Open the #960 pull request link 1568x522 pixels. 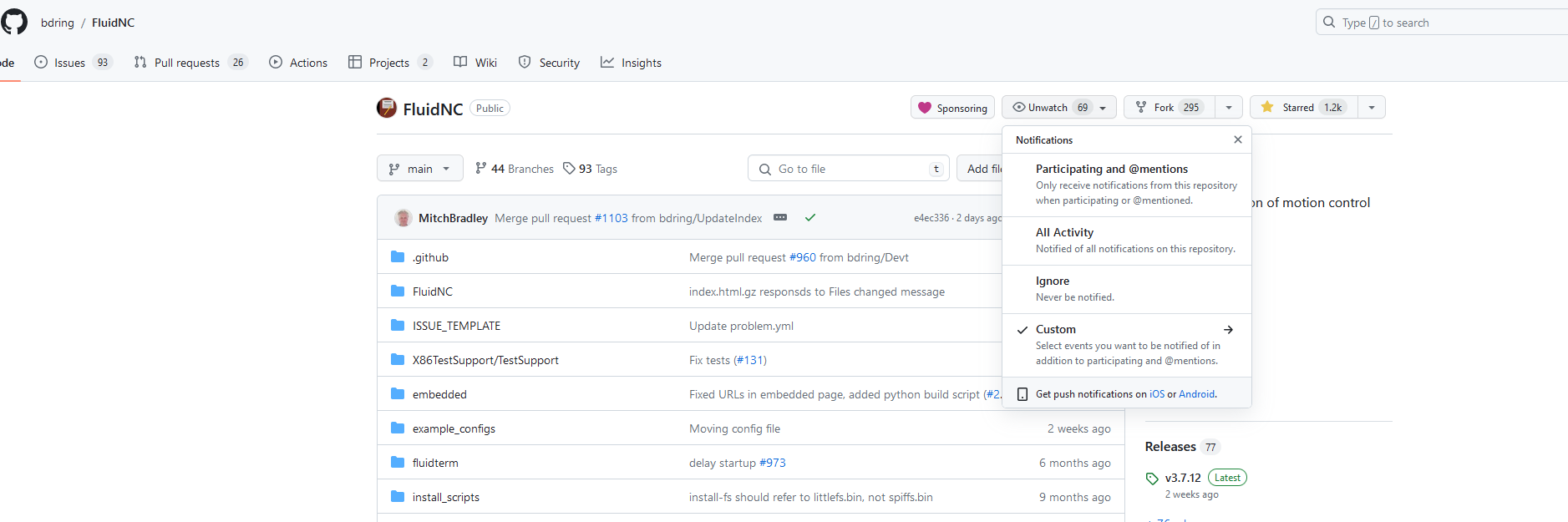point(803,257)
